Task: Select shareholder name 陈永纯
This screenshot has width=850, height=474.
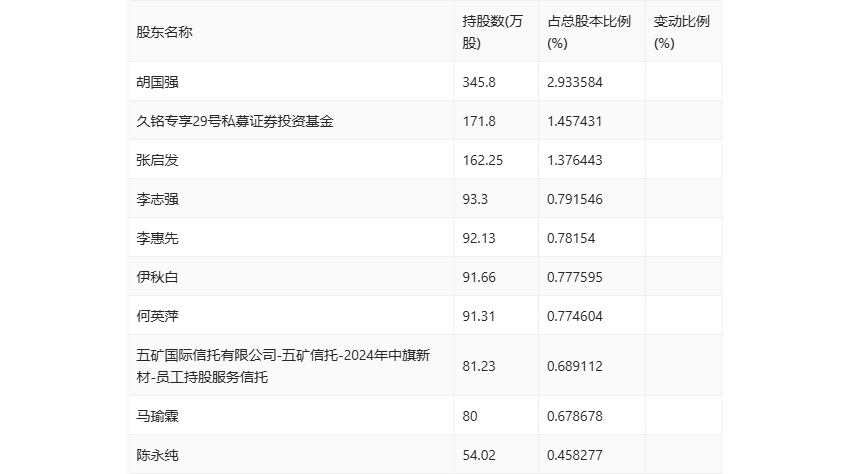Action: point(157,455)
